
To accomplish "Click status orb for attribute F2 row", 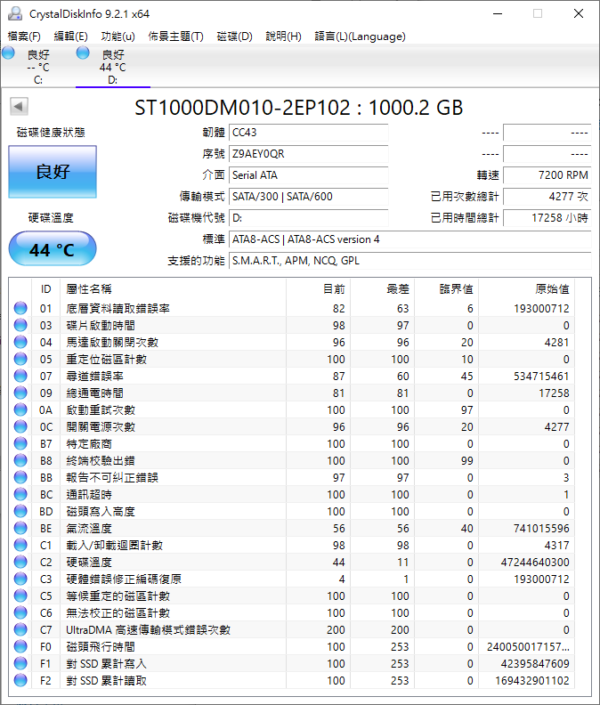I will coord(20,680).
